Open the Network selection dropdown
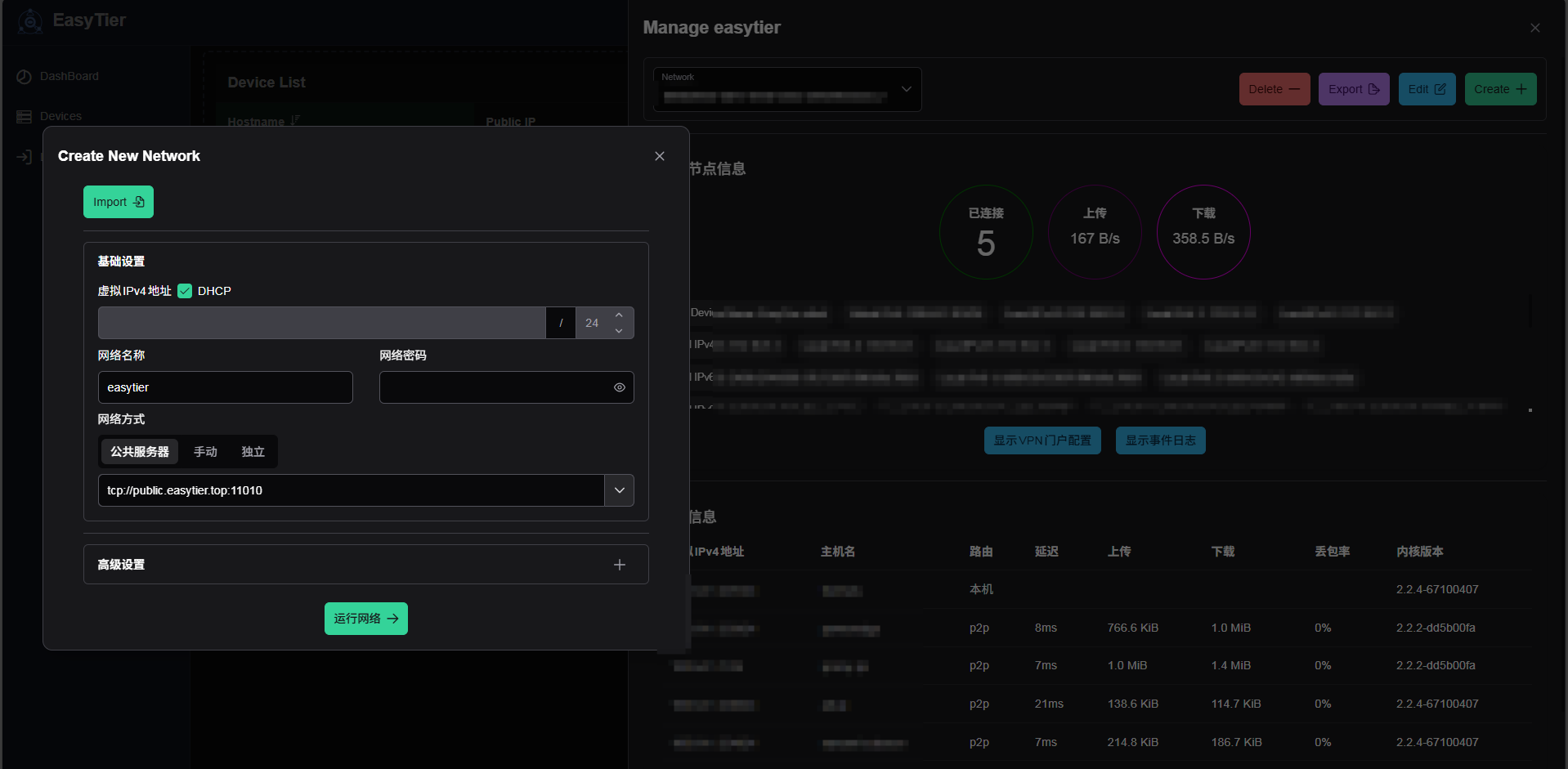The height and width of the screenshot is (769, 1568). [787, 89]
